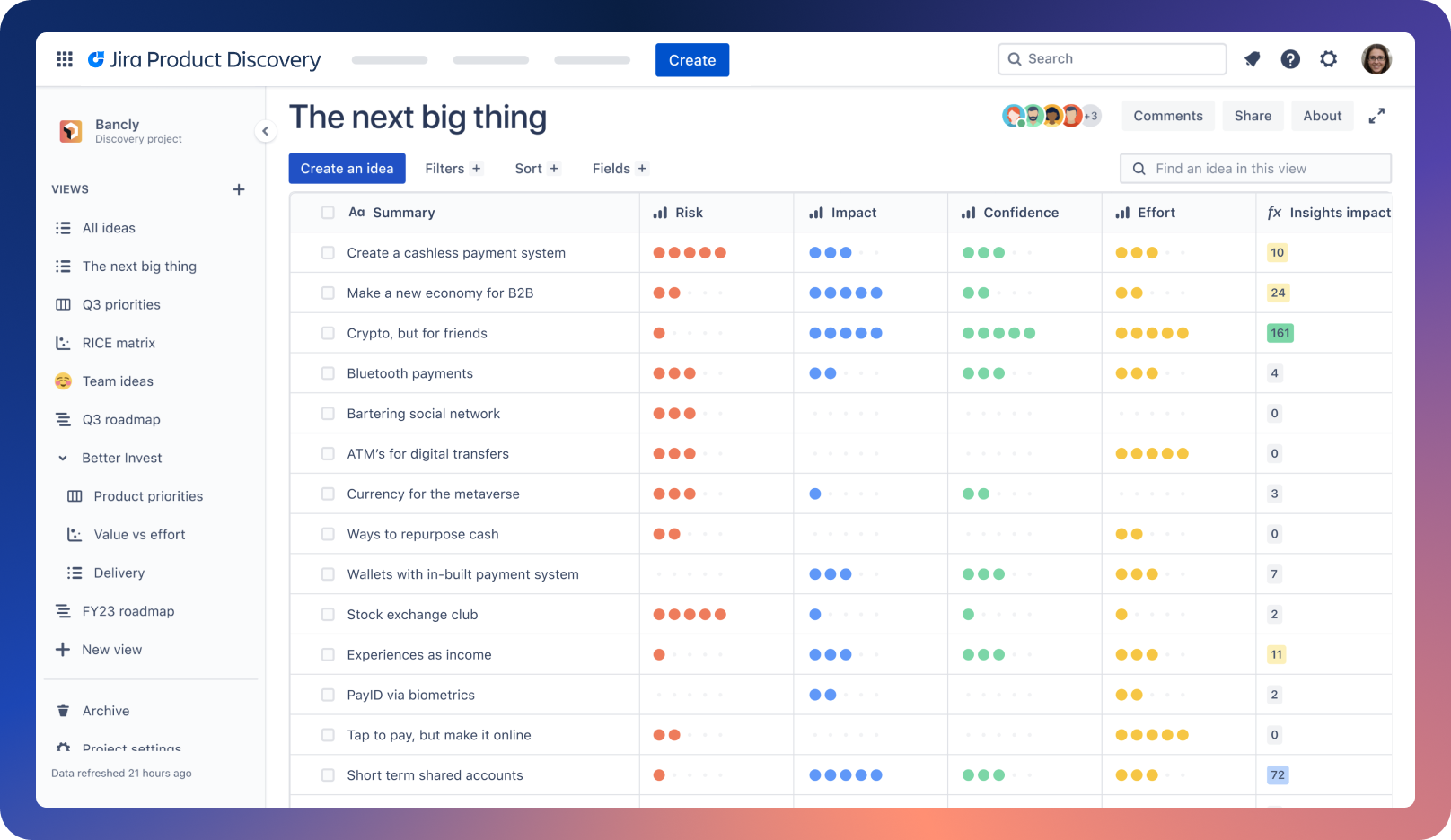Open the Q3 priorities view
This screenshot has width=1451, height=840.
pos(121,304)
